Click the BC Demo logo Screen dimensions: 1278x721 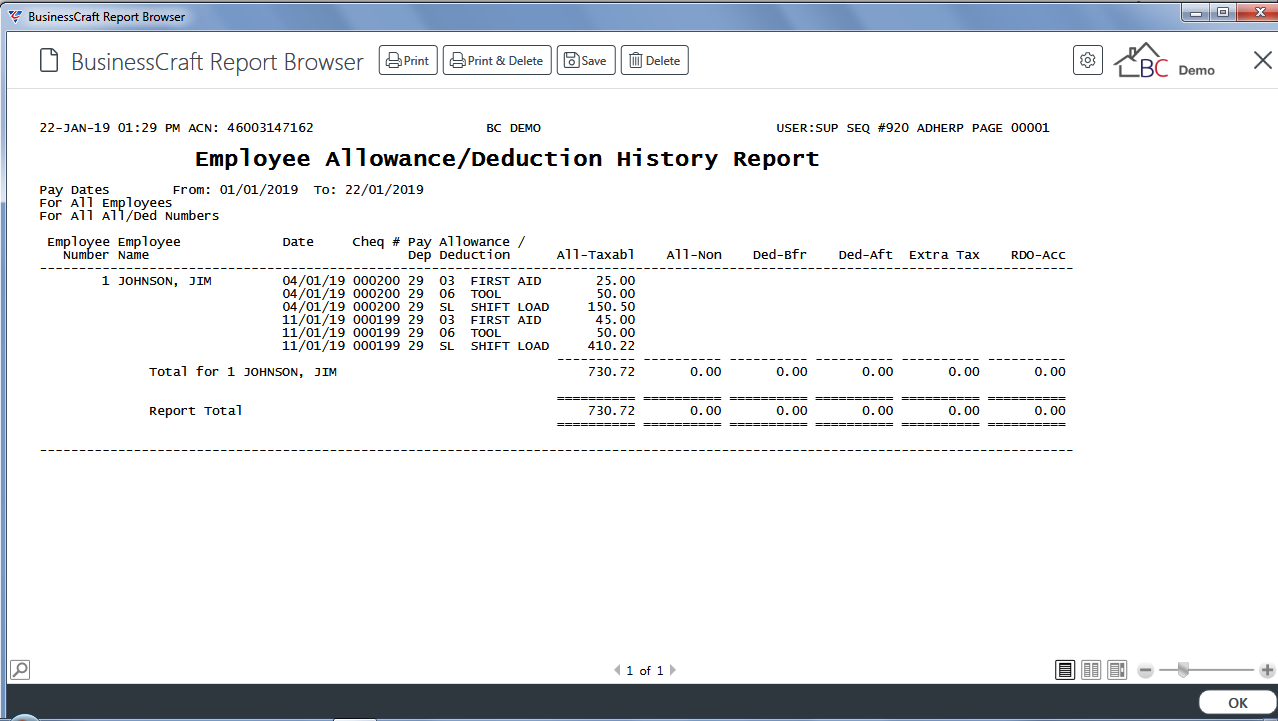point(1164,62)
